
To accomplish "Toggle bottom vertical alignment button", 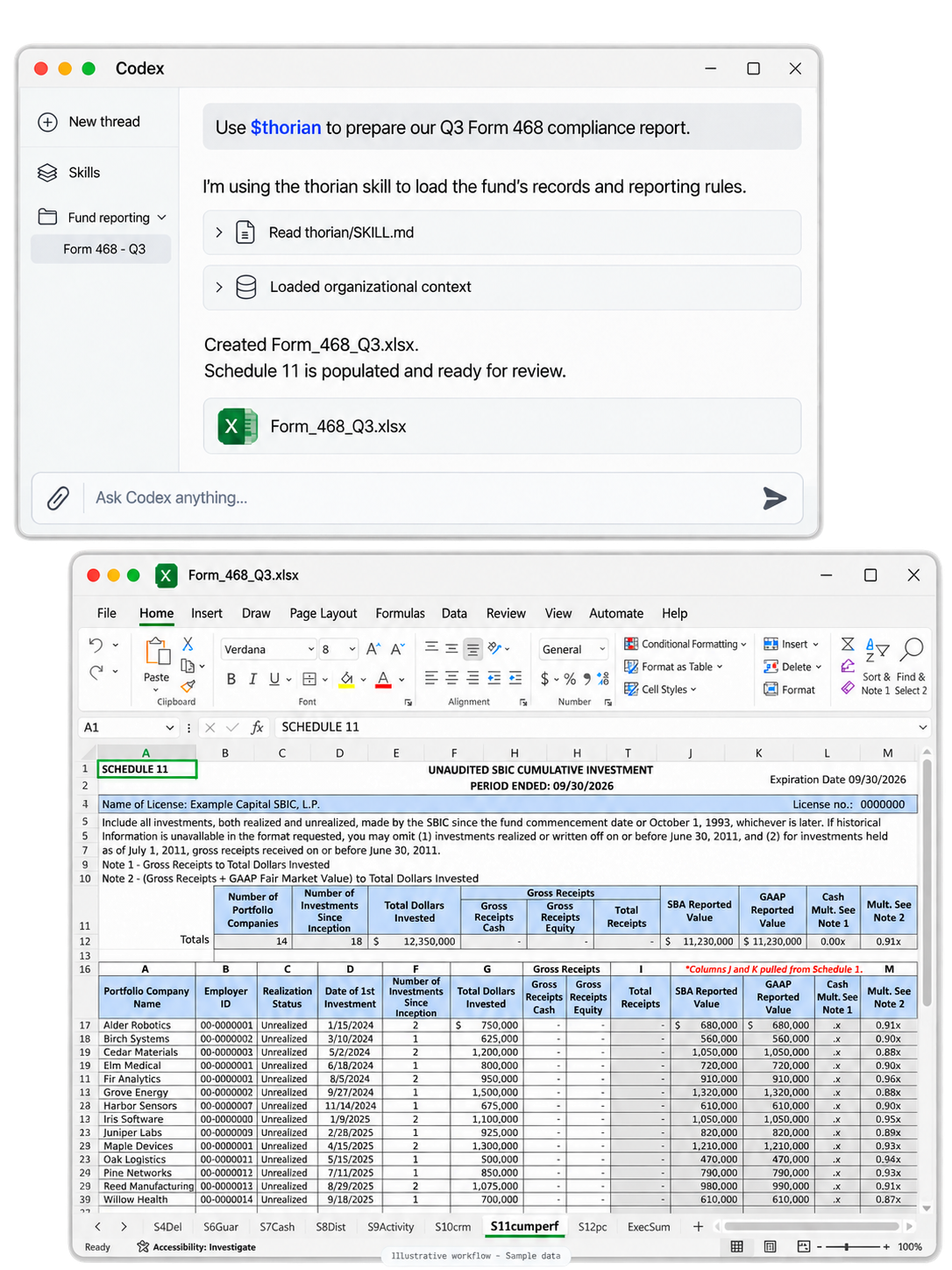I will 472,649.
